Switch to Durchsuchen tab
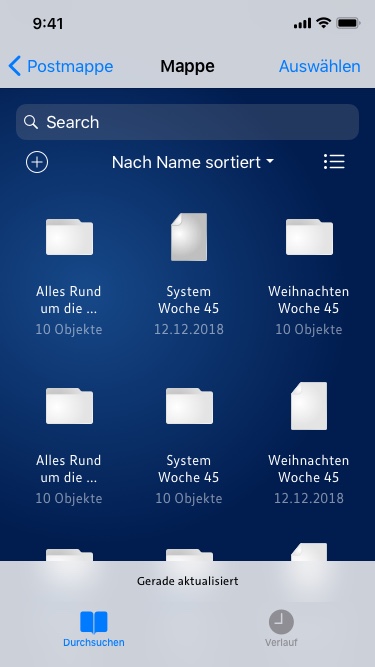 pyautogui.click(x=94, y=629)
